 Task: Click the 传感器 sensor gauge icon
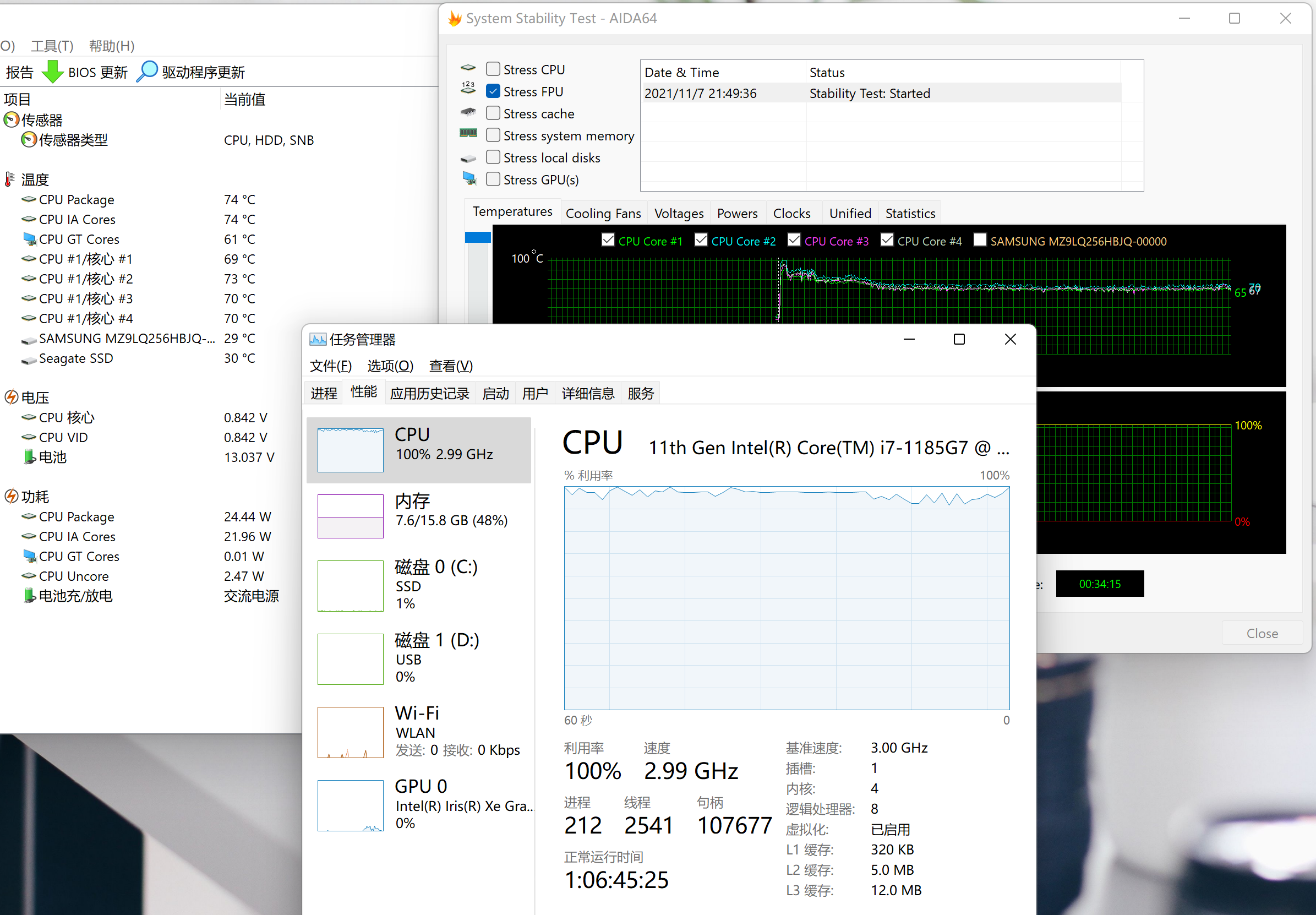(11, 120)
